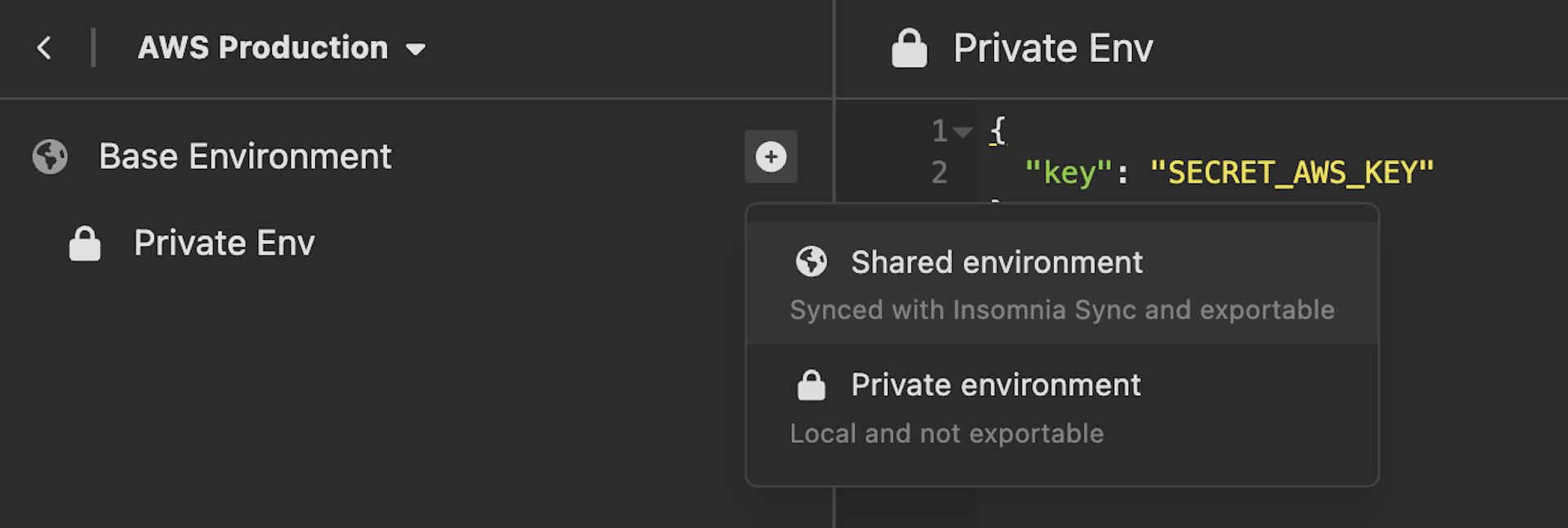Choose Shared environment from the menu
1568x528 pixels.
point(996,263)
